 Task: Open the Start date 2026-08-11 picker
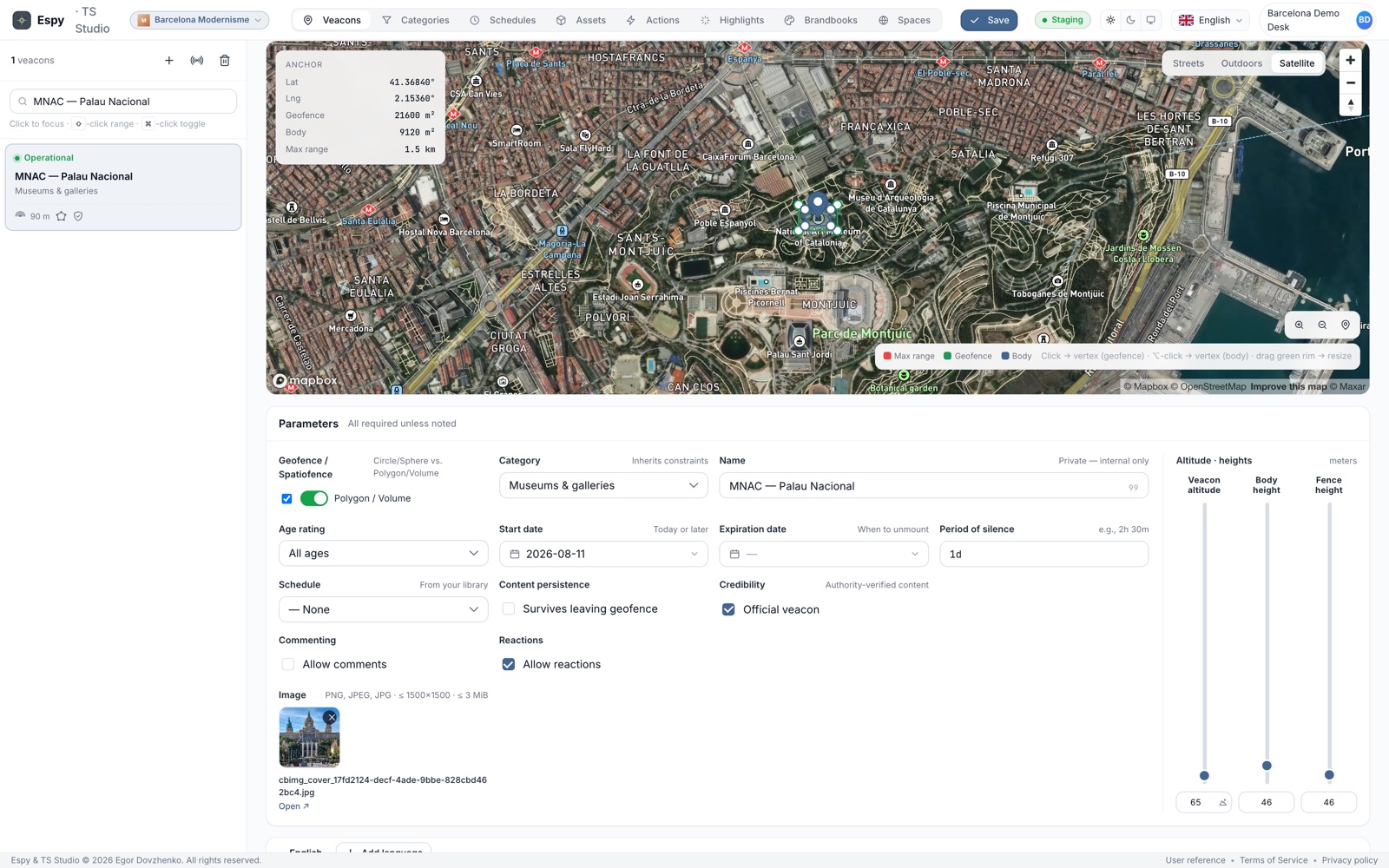click(603, 554)
